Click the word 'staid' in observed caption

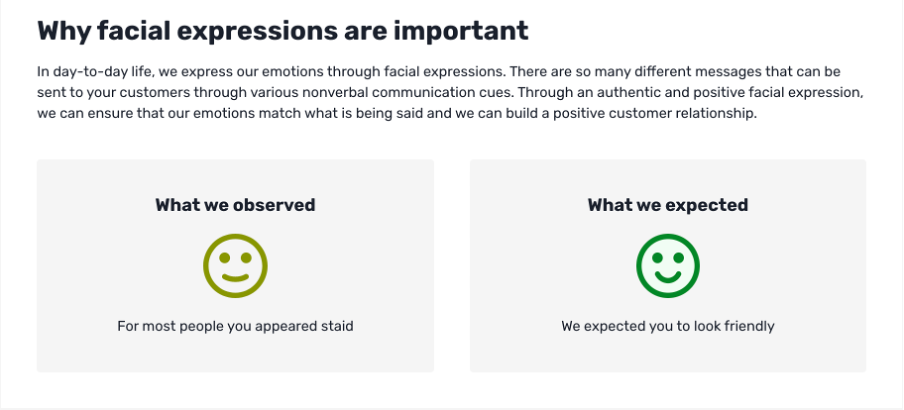pos(337,326)
